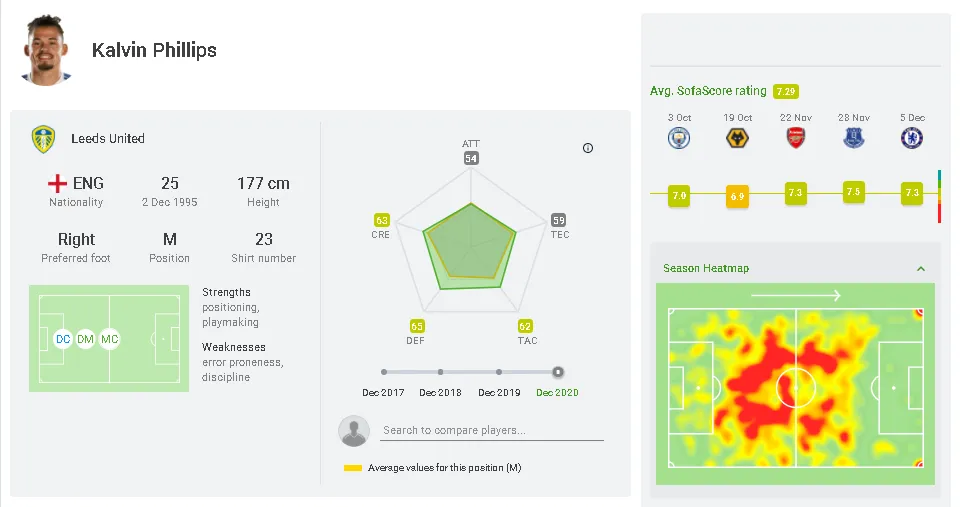960x507 pixels.
Task: Open the Leeds United team link
Action: [108, 139]
